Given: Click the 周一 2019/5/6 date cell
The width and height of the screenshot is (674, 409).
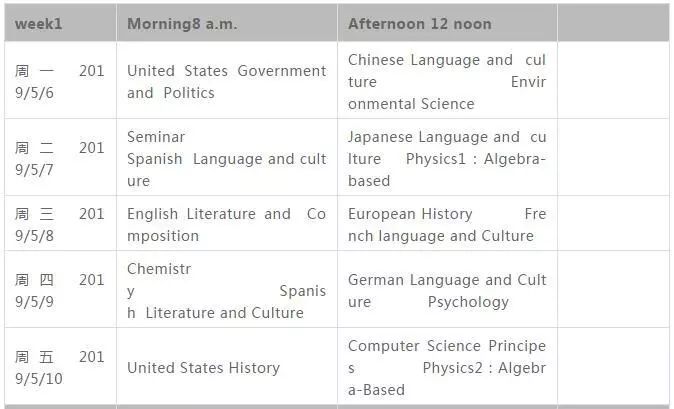Looking at the screenshot, I should 61,80.
